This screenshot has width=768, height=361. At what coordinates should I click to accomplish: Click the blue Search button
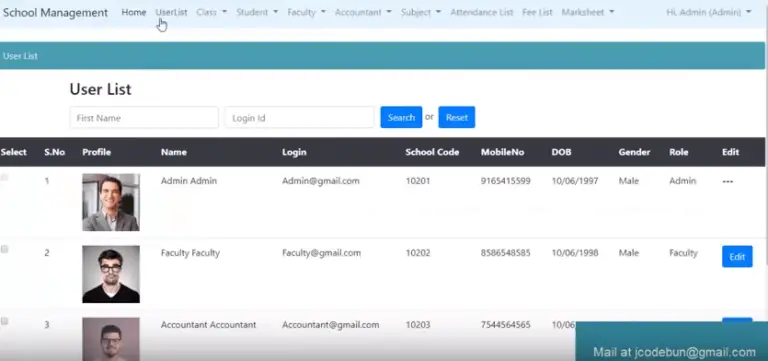(401, 117)
